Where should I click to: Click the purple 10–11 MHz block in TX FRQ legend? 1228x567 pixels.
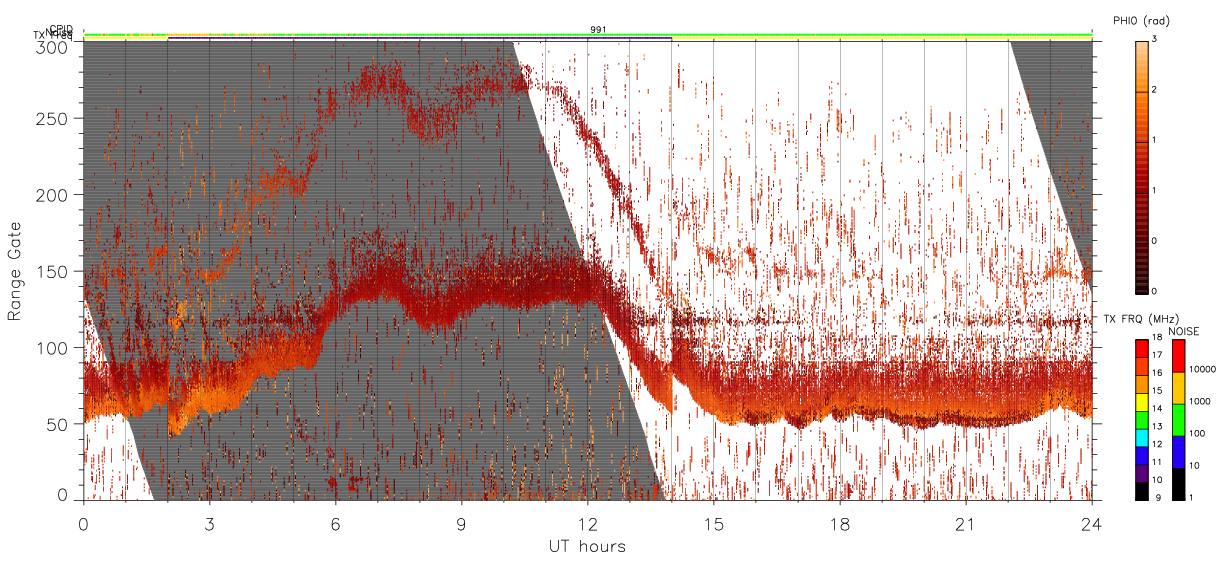point(1141,472)
